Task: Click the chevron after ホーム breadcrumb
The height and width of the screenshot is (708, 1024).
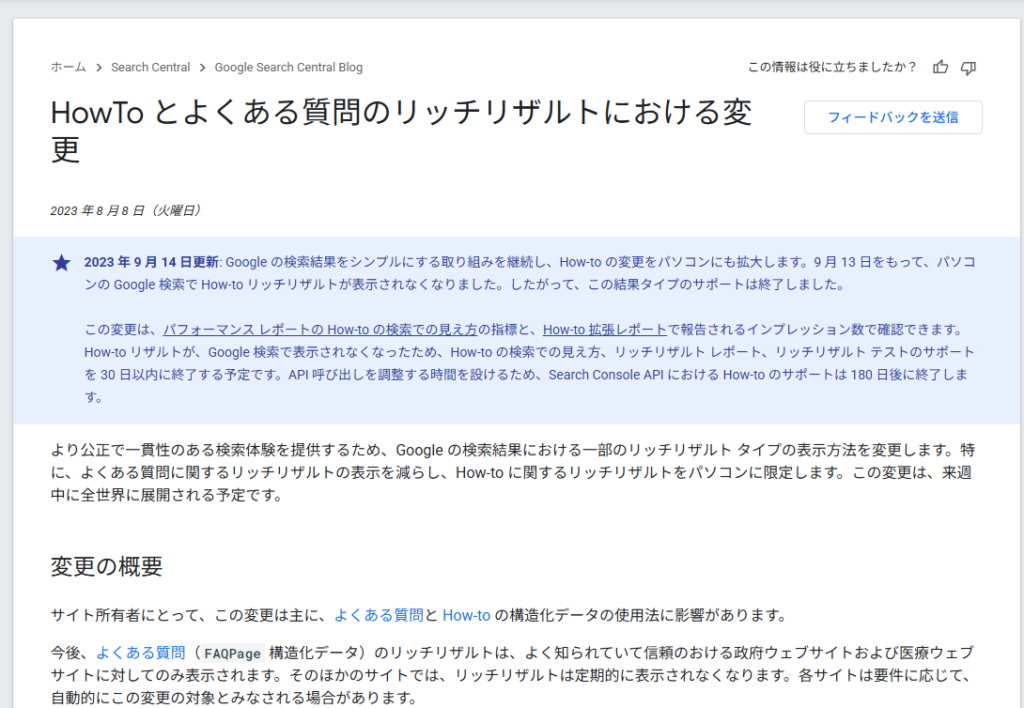Action: (x=99, y=68)
